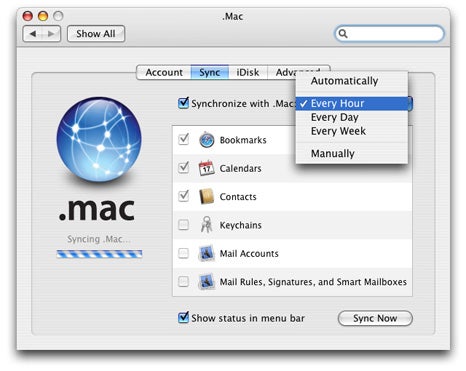
Task: Uncheck the Bookmarks sync checkbox
Action: pyautogui.click(x=184, y=139)
